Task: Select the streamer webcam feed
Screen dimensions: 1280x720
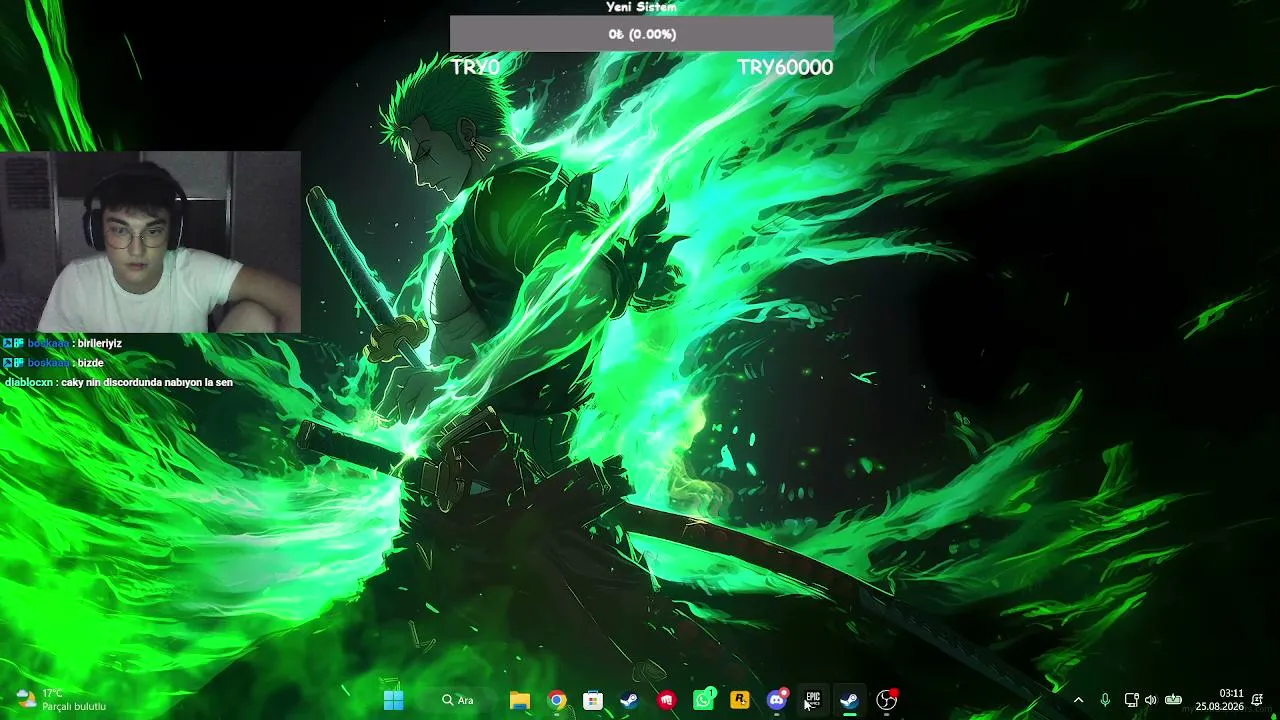Action: (150, 242)
